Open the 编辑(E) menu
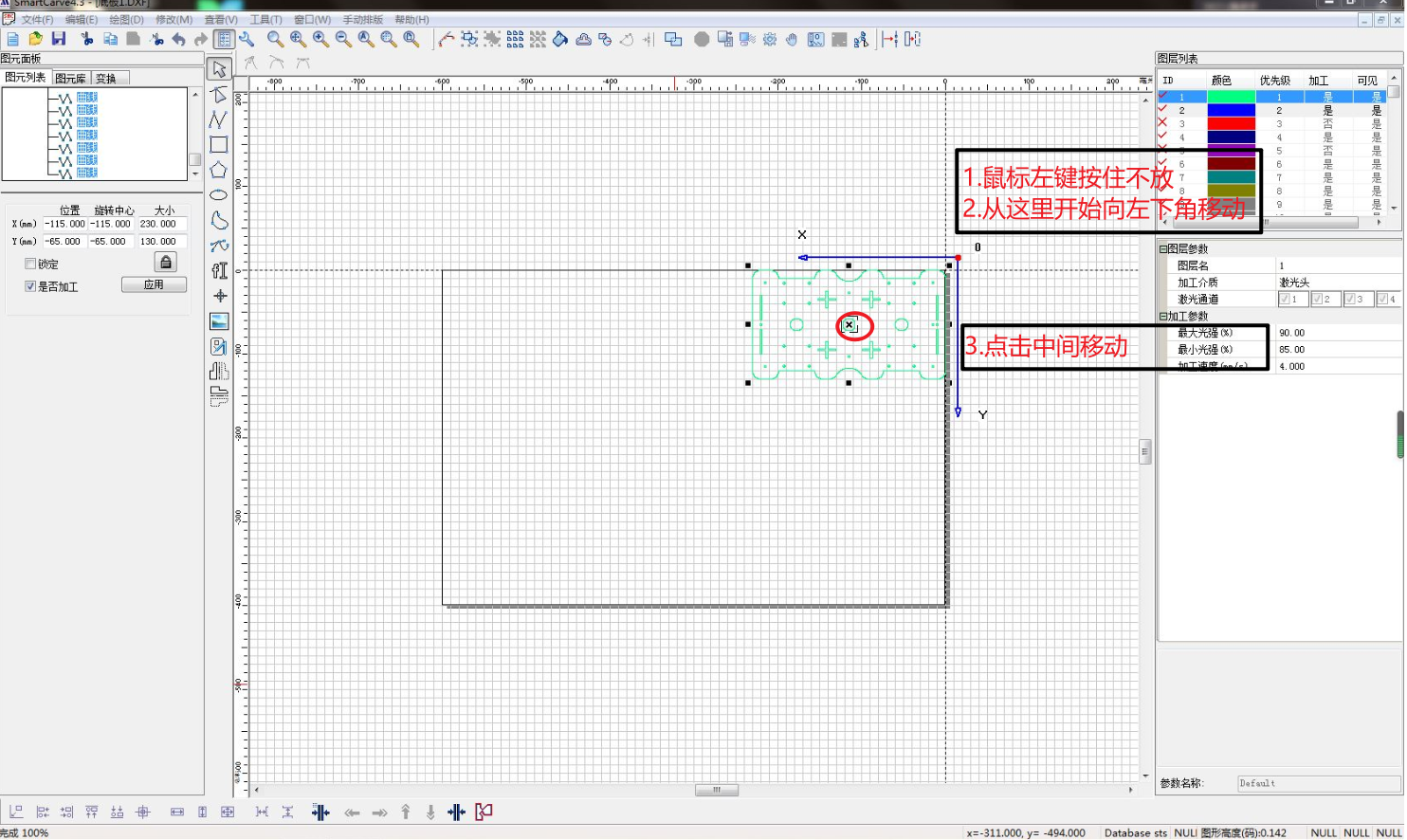1407x840 pixels. click(82, 20)
